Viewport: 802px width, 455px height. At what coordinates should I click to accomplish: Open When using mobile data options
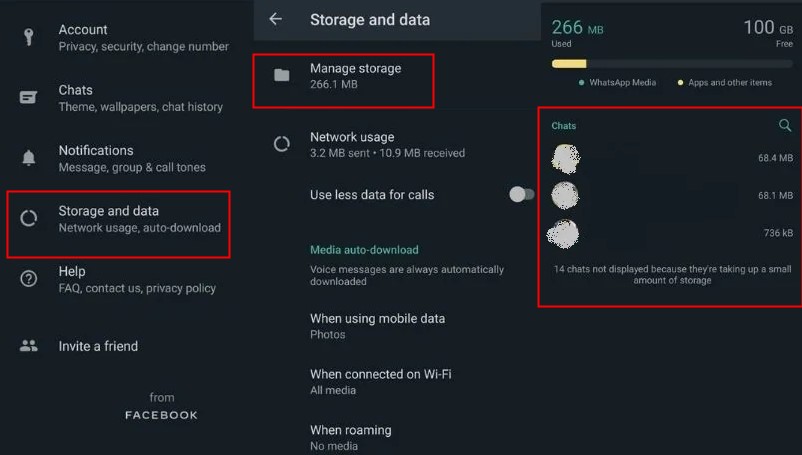click(x=397, y=326)
